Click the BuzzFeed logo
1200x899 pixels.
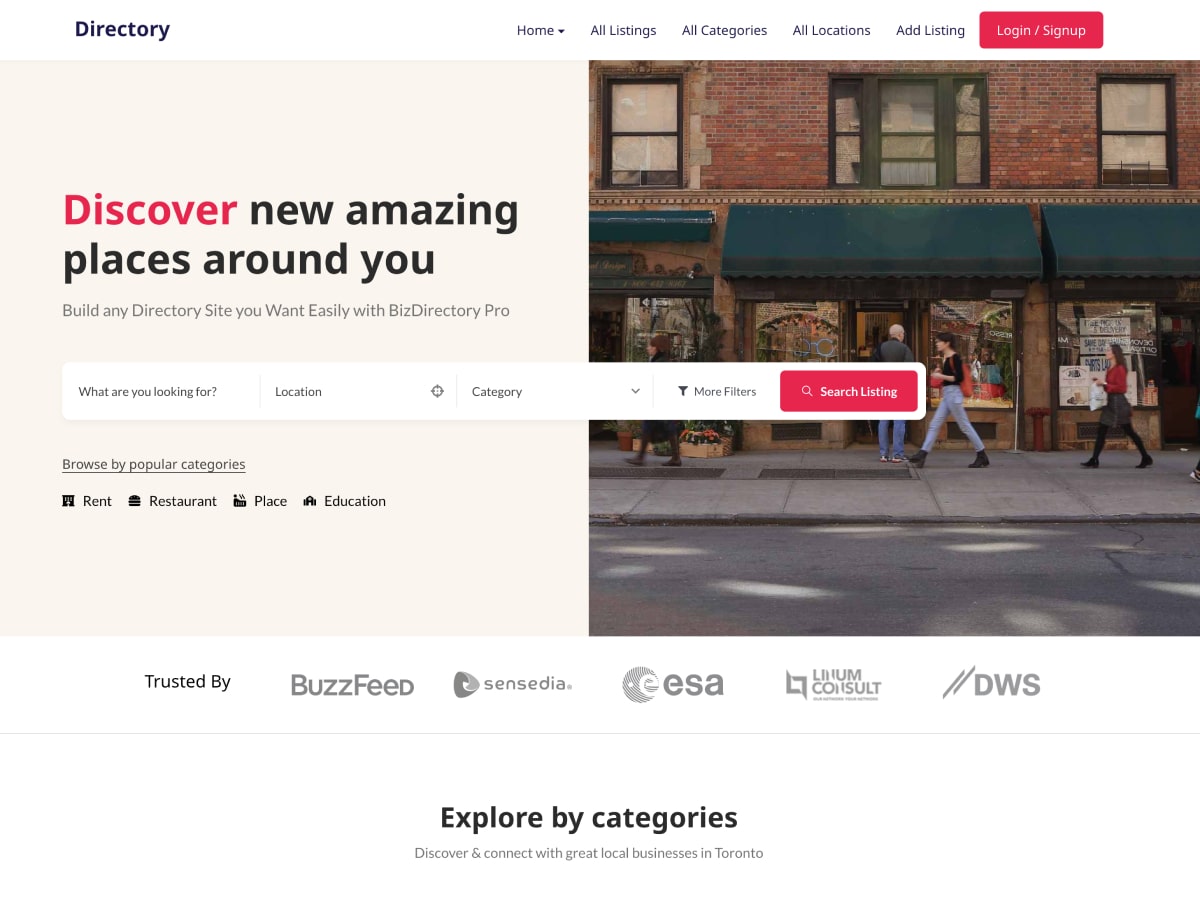coord(352,685)
